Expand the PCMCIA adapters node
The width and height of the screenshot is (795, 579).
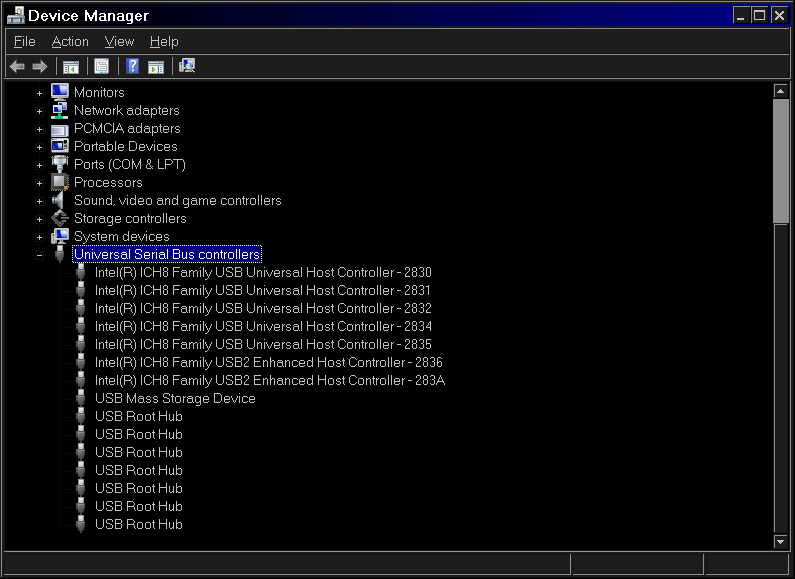(40, 129)
